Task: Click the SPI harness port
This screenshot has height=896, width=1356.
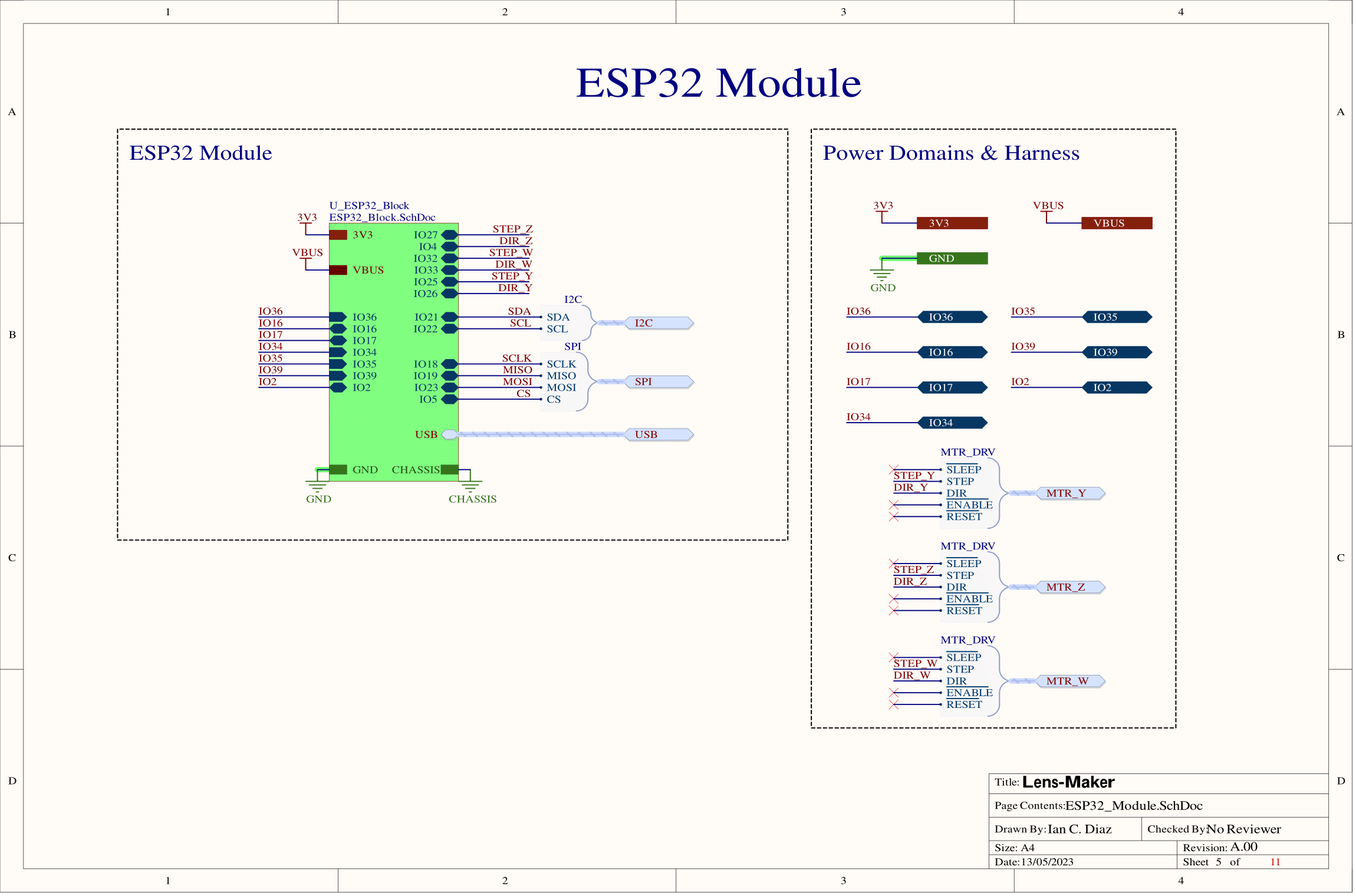Action: 659,382
